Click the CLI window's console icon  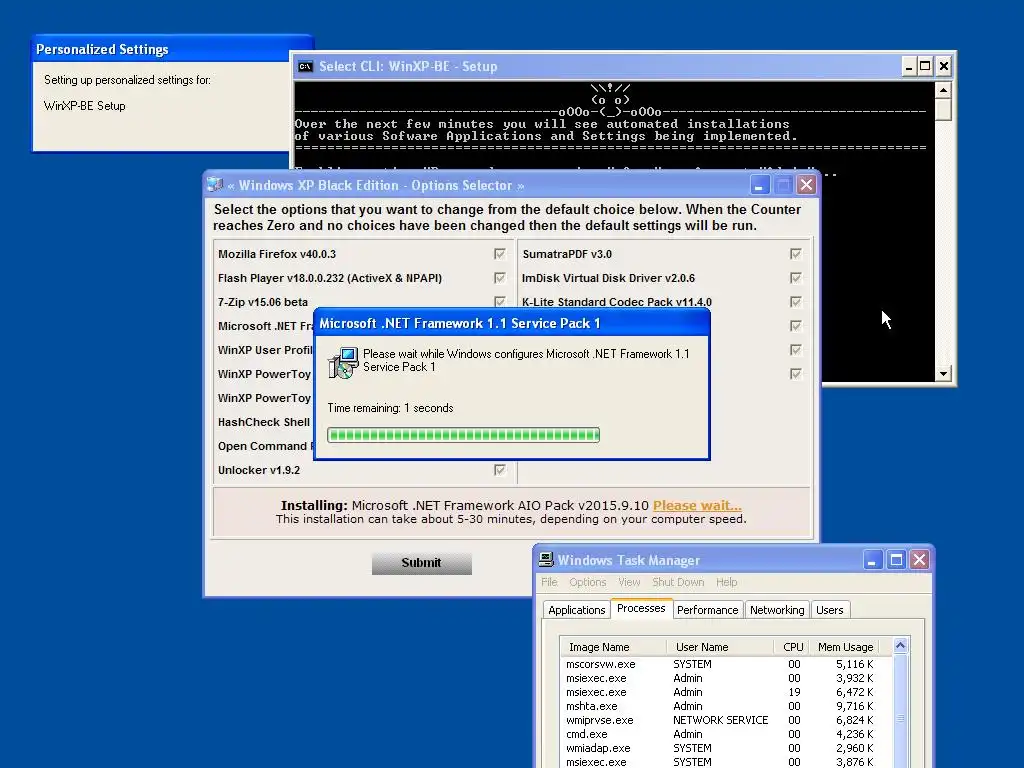coord(305,67)
